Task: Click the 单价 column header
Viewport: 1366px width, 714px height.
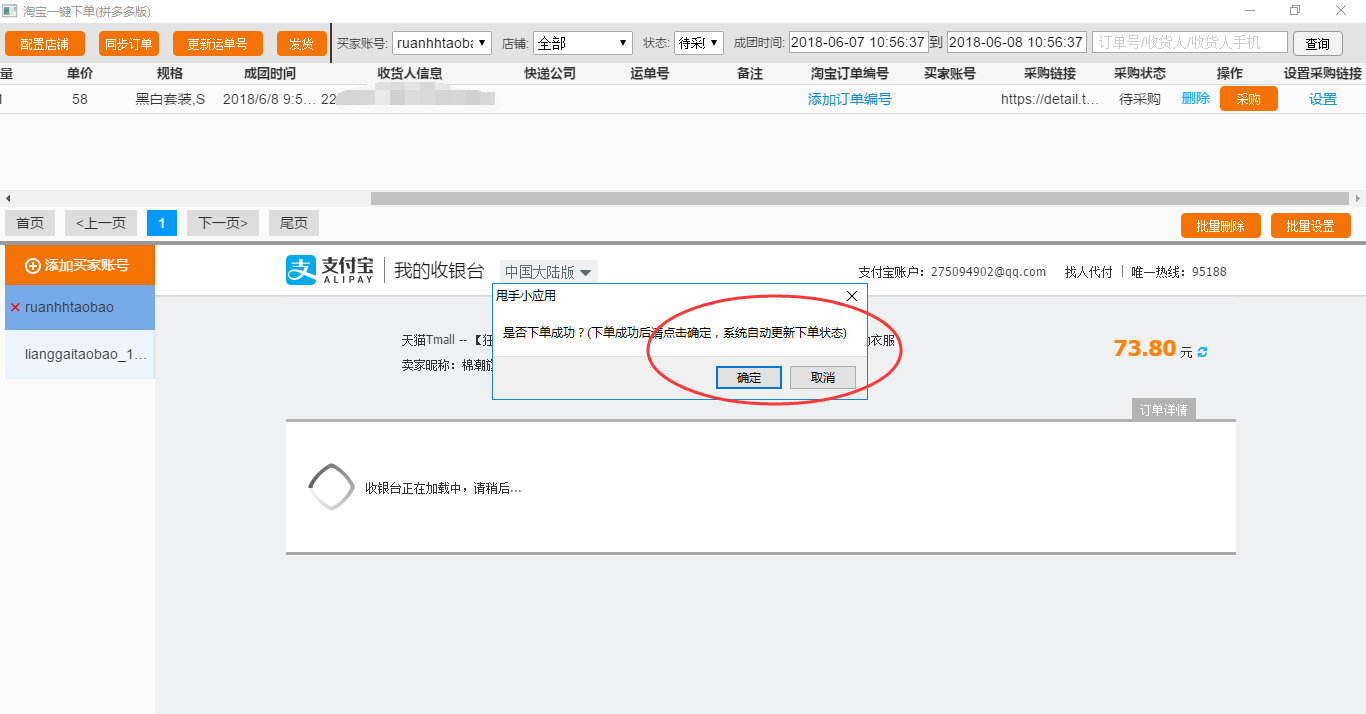Action: [80, 74]
